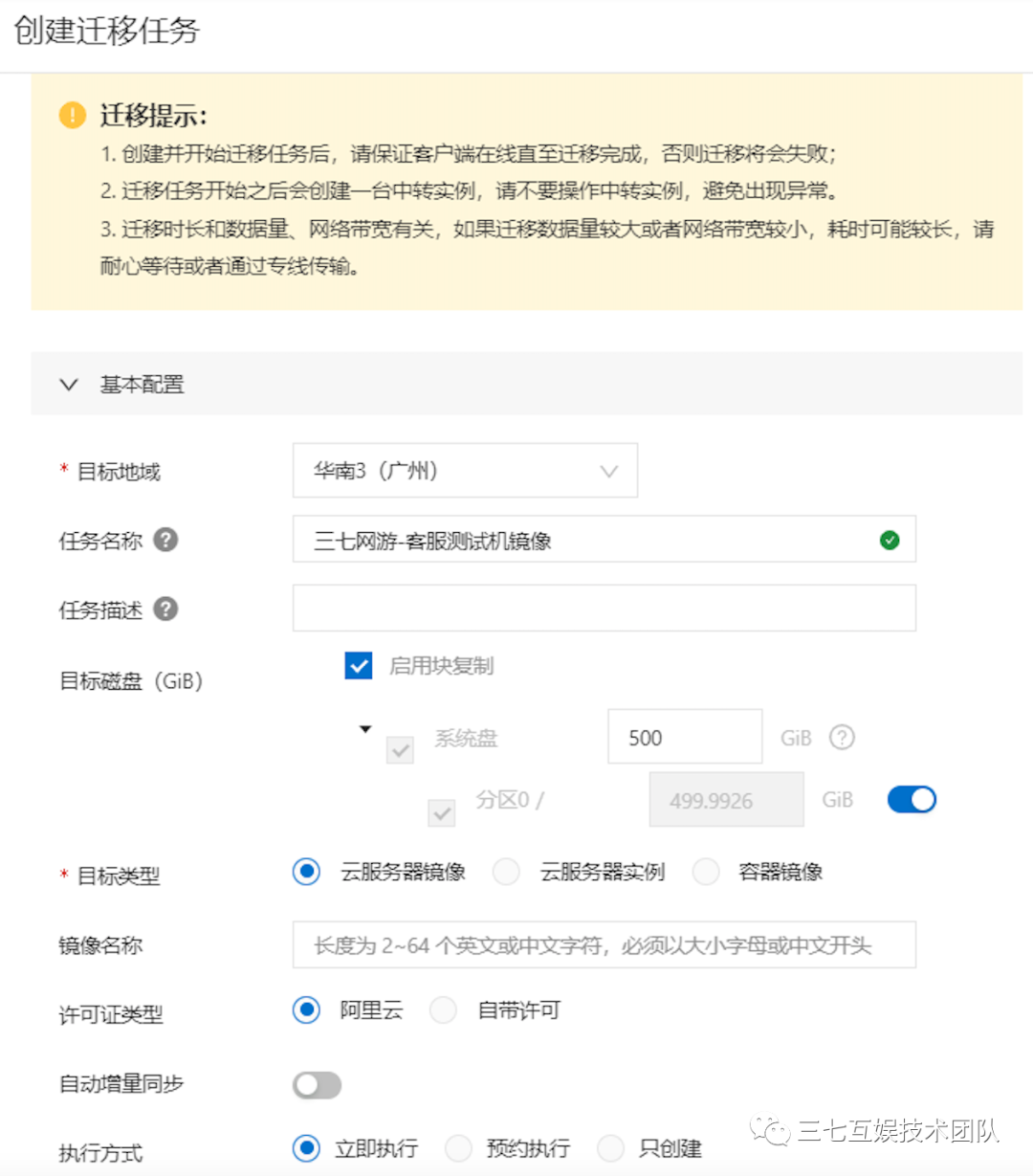Click the empty 任务描述 input field

604,609
